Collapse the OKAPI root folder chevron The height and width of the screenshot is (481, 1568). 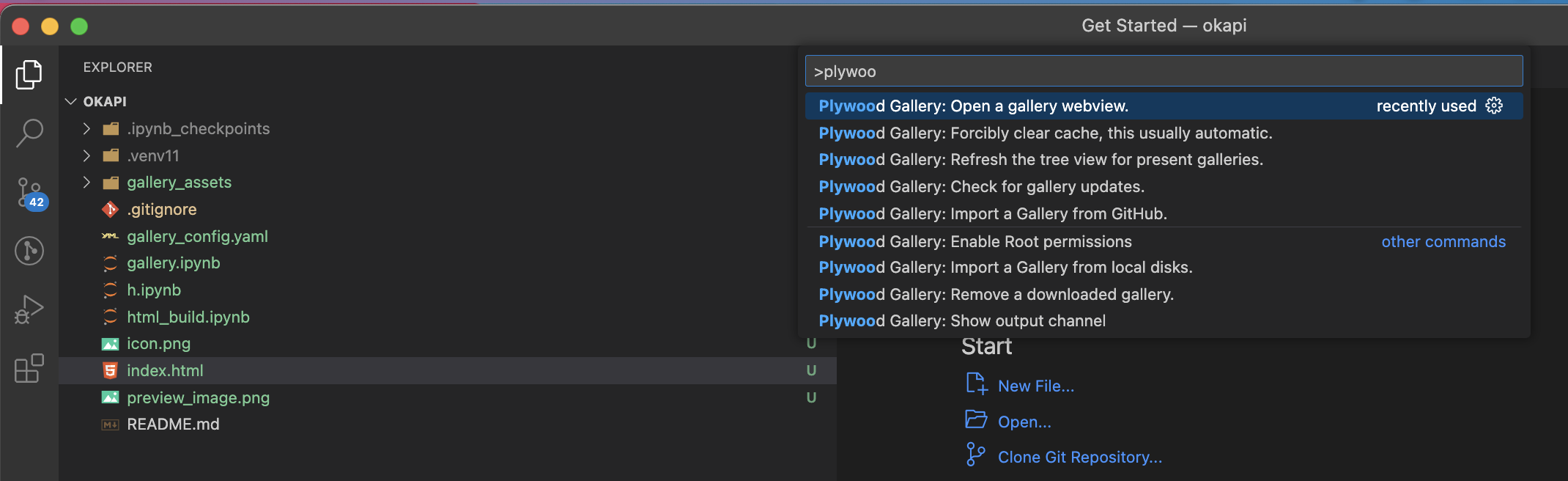71,101
